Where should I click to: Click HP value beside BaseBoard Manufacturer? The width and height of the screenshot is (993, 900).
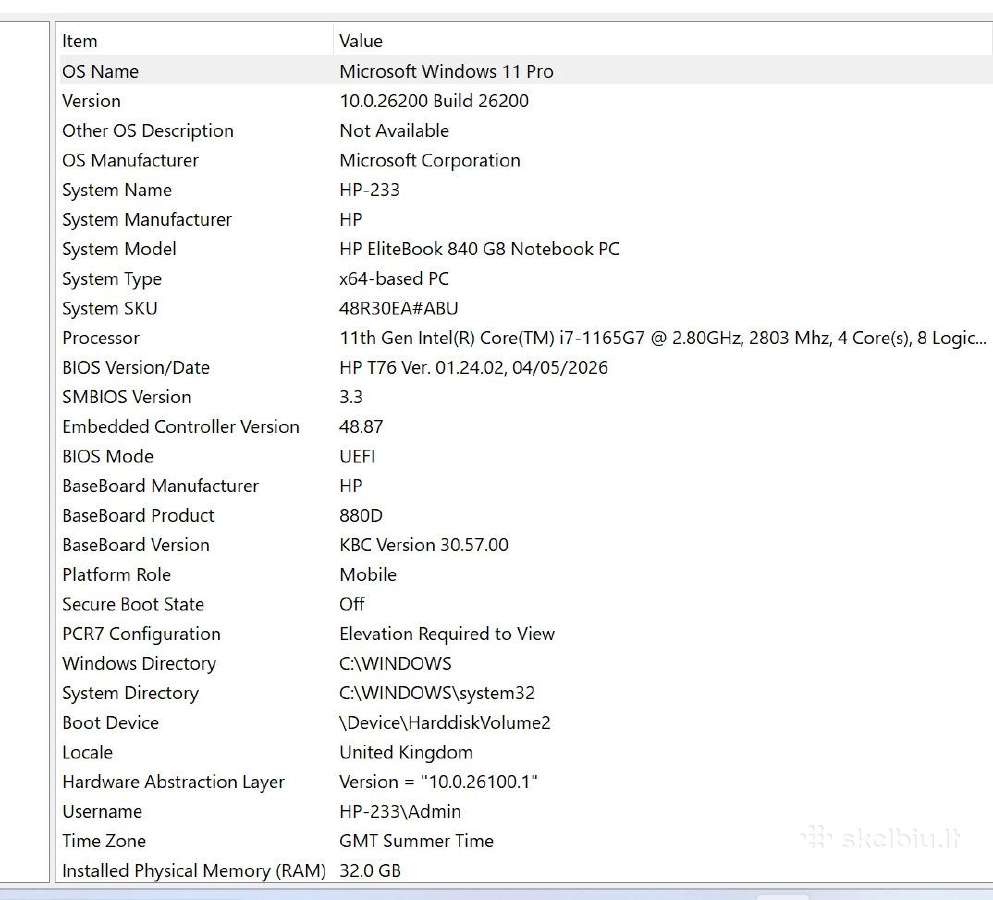pos(351,486)
